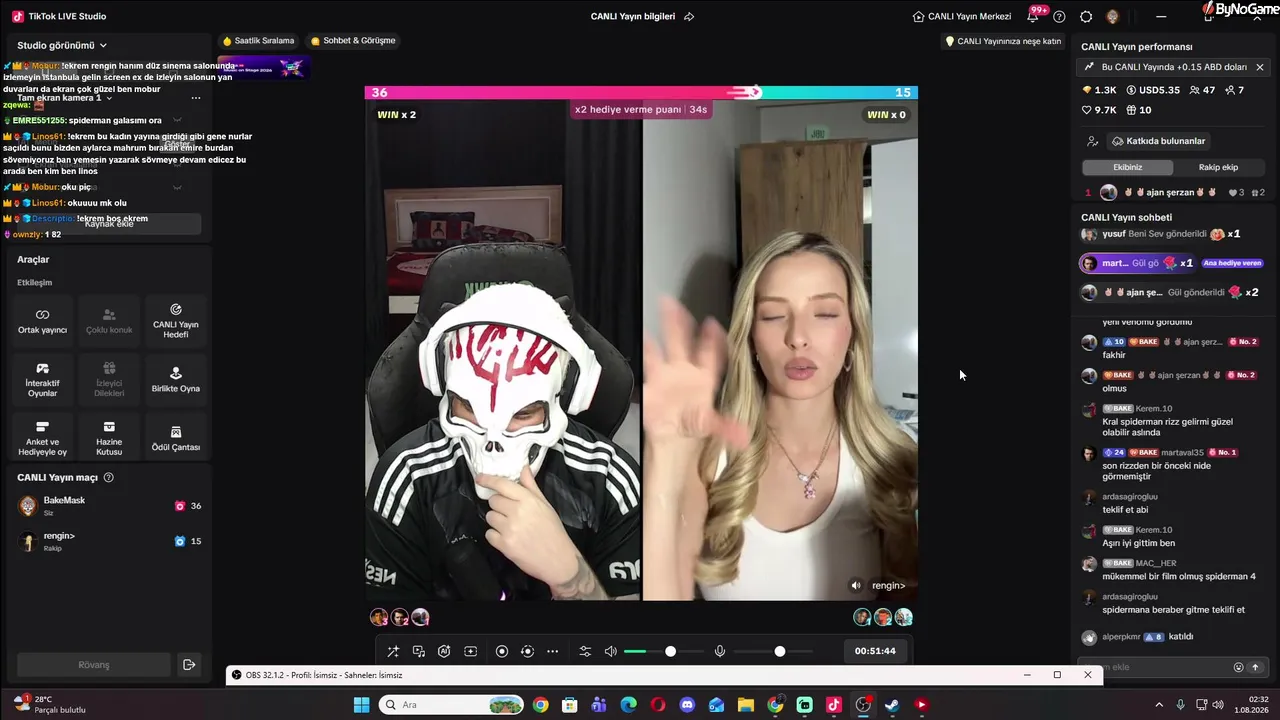Click the exit match icon beside Rövanş
The height and width of the screenshot is (720, 1280).
[188, 665]
